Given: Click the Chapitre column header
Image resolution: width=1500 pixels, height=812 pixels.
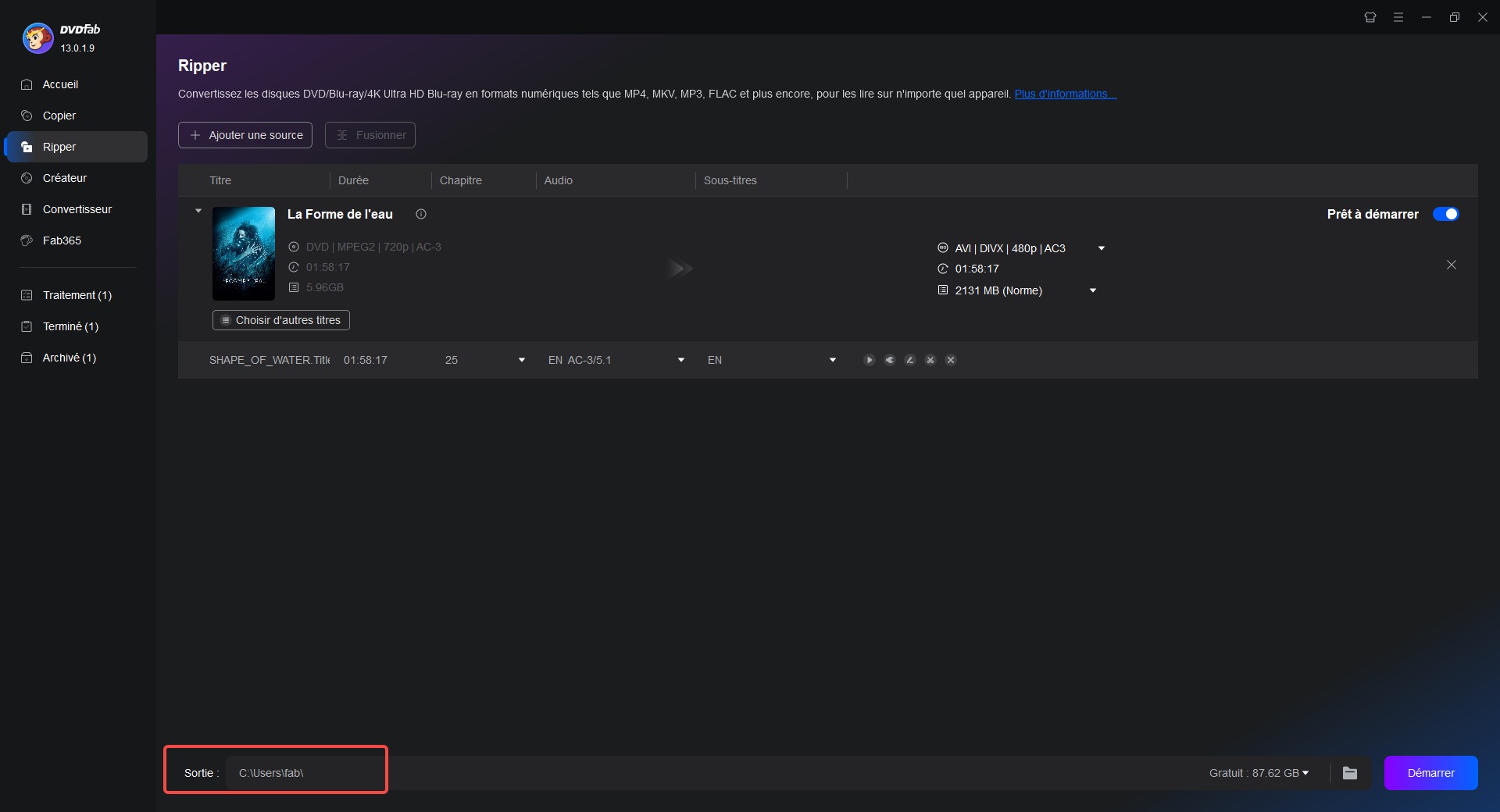Looking at the screenshot, I should pyautogui.click(x=461, y=180).
